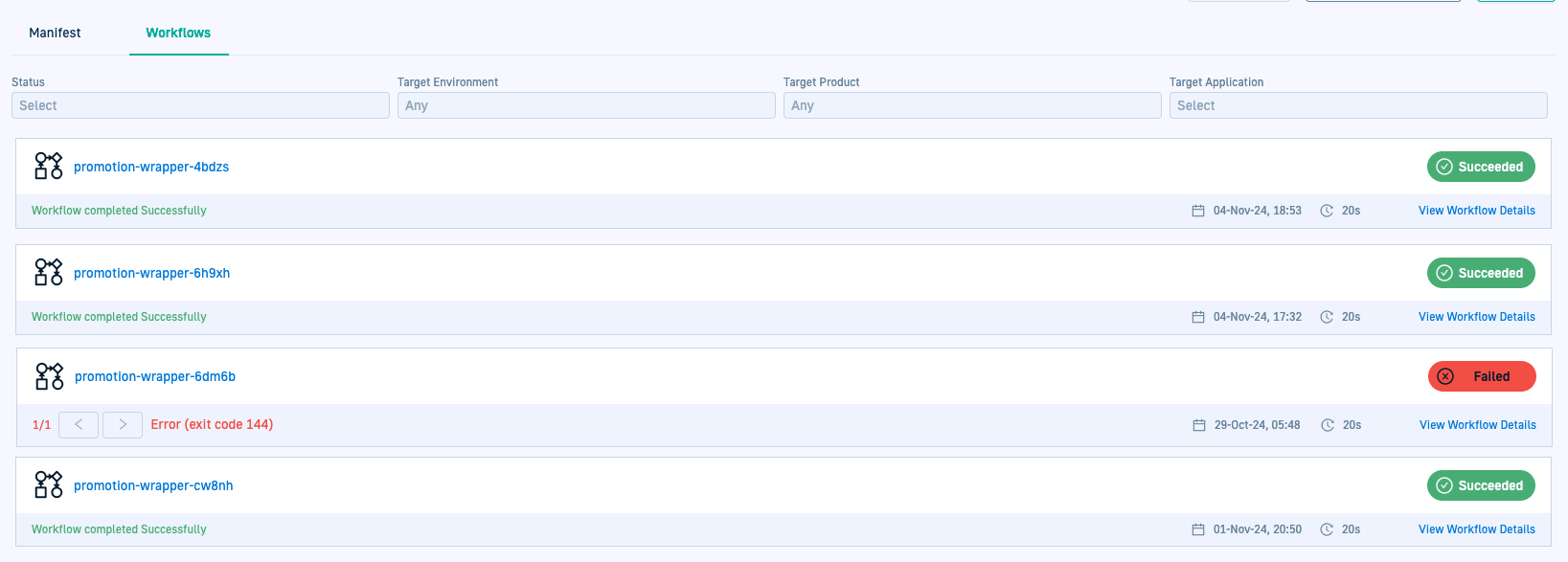Open the Status filter dropdown
Screen dimensions: 1568x562
pyautogui.click(x=200, y=105)
